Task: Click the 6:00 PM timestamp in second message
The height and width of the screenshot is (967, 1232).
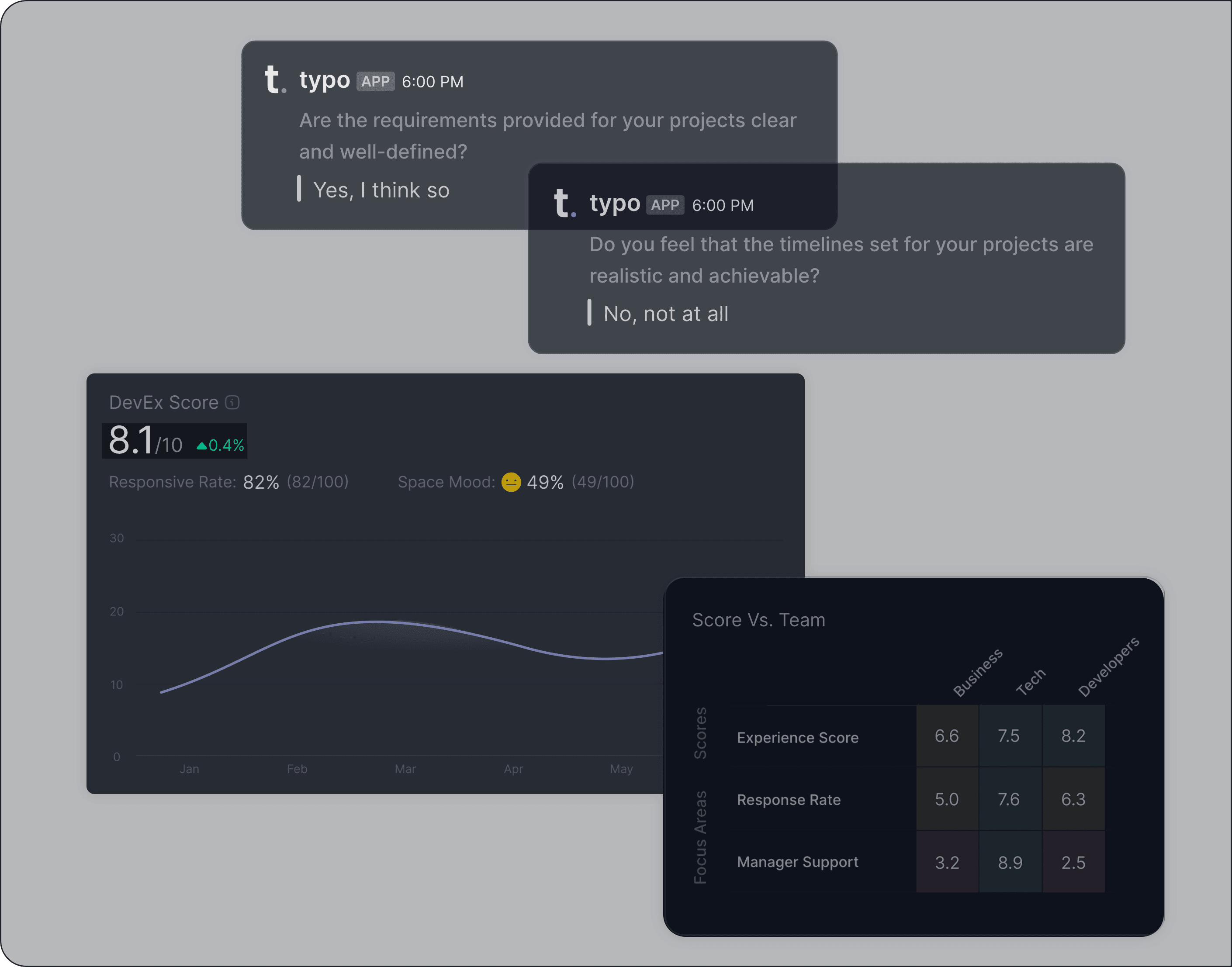Action: point(723,206)
